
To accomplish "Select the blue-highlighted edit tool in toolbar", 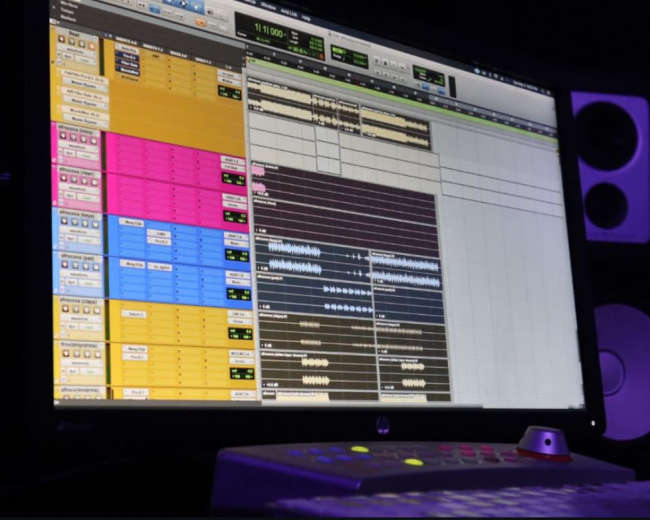I will (x=183, y=4).
